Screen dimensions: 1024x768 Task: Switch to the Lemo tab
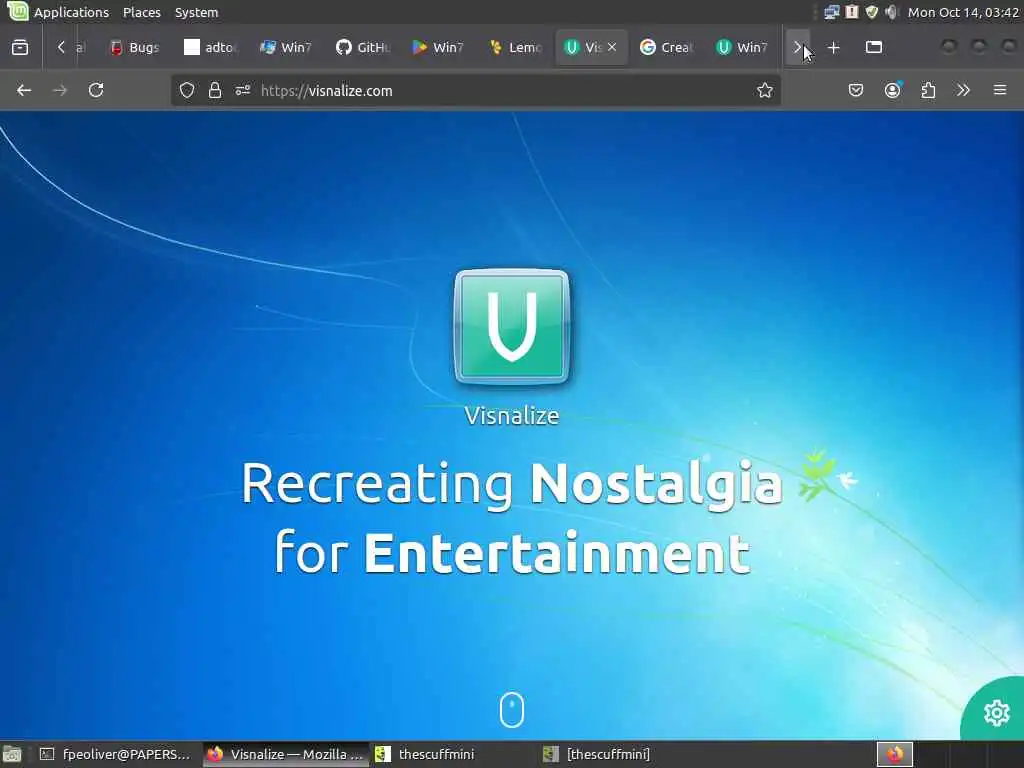[x=515, y=47]
